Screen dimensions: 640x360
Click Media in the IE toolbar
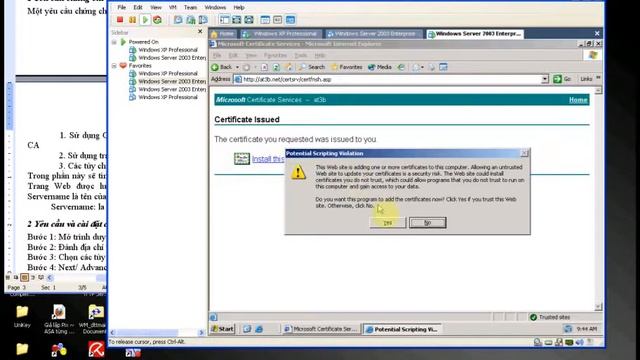pos(380,67)
